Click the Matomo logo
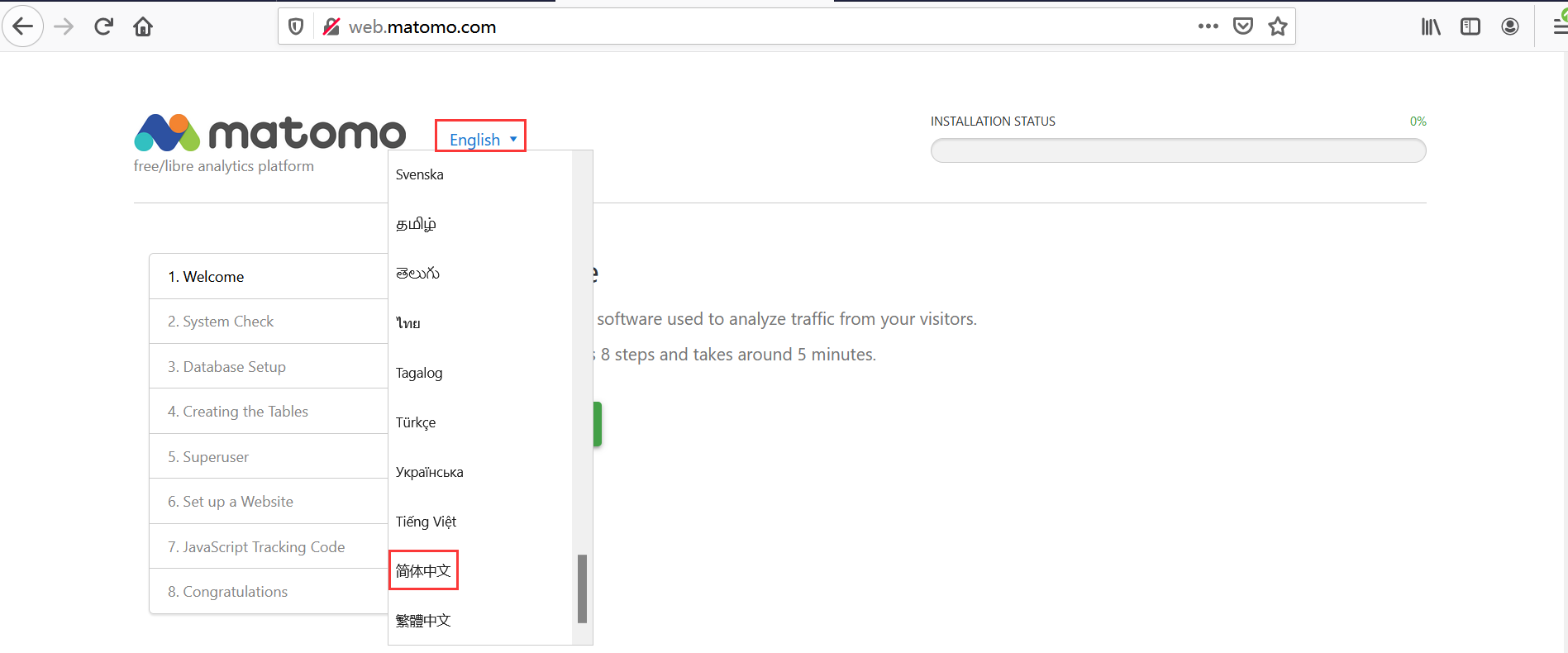This screenshot has width=1568, height=653. tap(270, 132)
